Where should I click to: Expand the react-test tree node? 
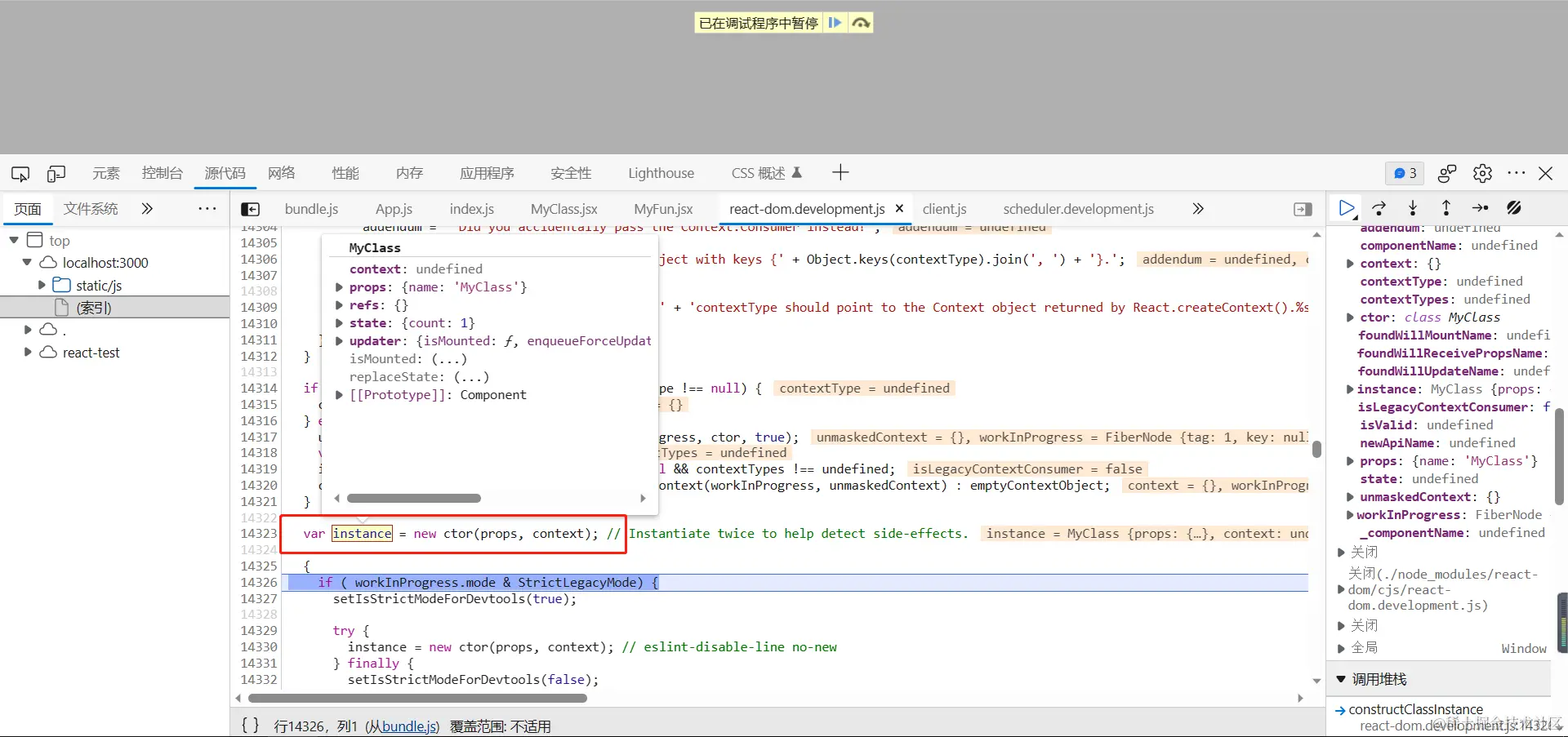28,352
